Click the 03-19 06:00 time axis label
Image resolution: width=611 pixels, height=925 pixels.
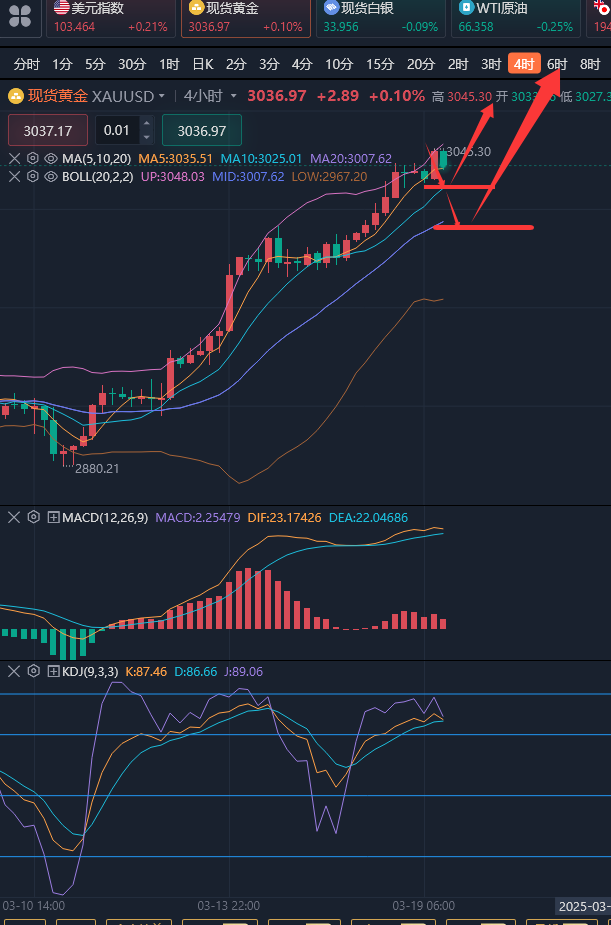423,905
